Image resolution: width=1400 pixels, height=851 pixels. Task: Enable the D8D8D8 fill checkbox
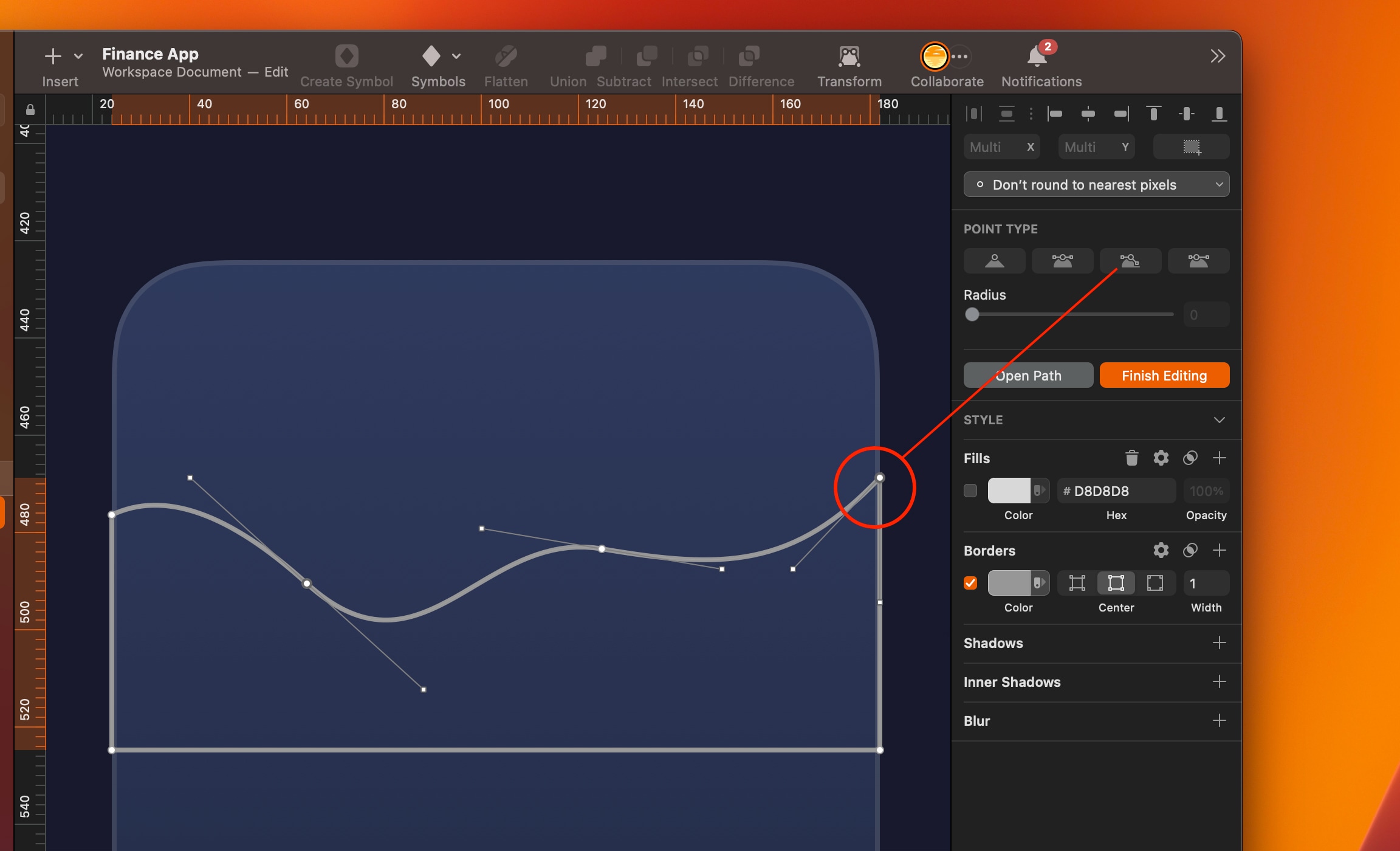click(970, 491)
